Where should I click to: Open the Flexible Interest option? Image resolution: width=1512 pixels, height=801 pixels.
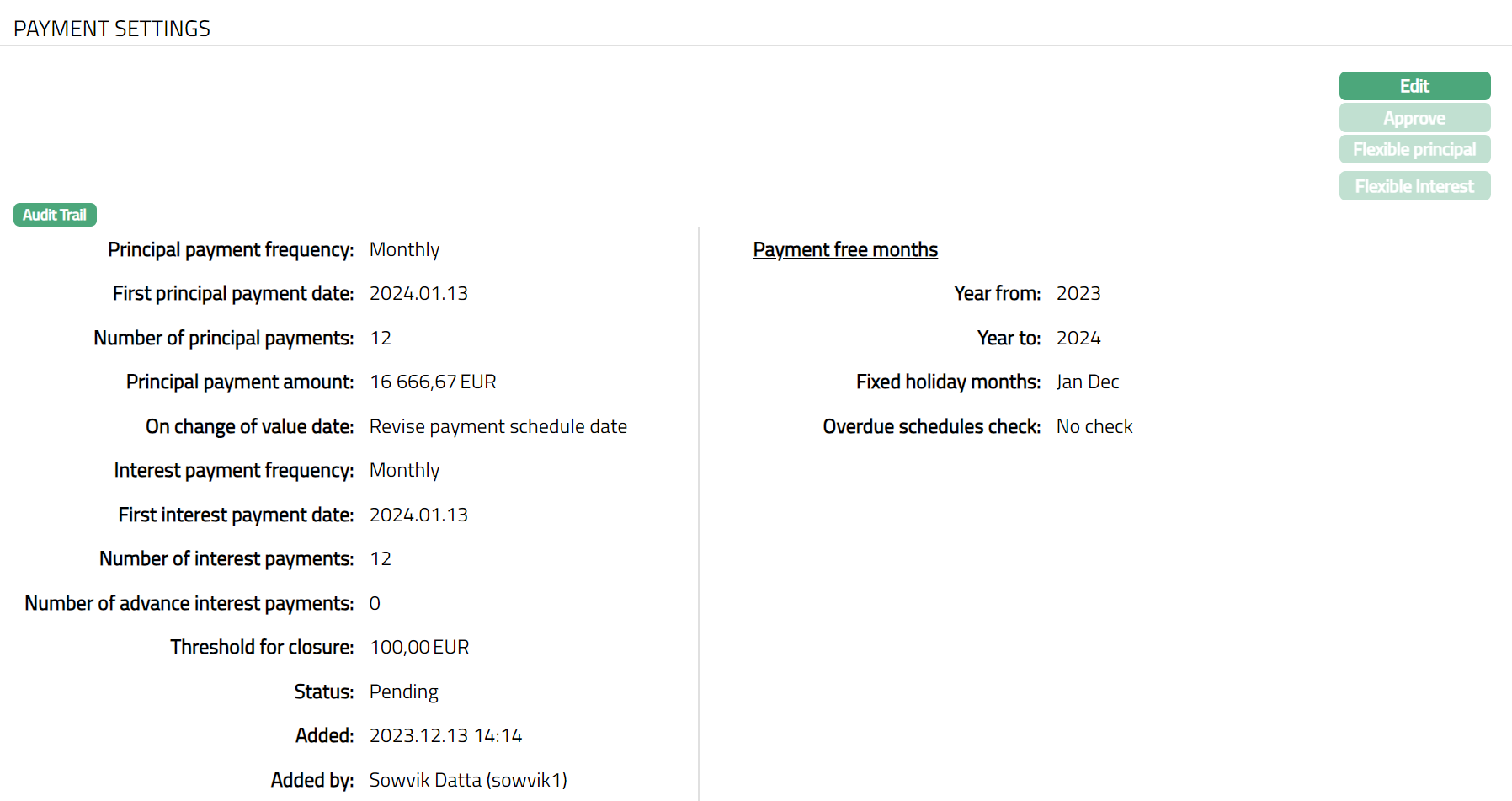tap(1414, 186)
